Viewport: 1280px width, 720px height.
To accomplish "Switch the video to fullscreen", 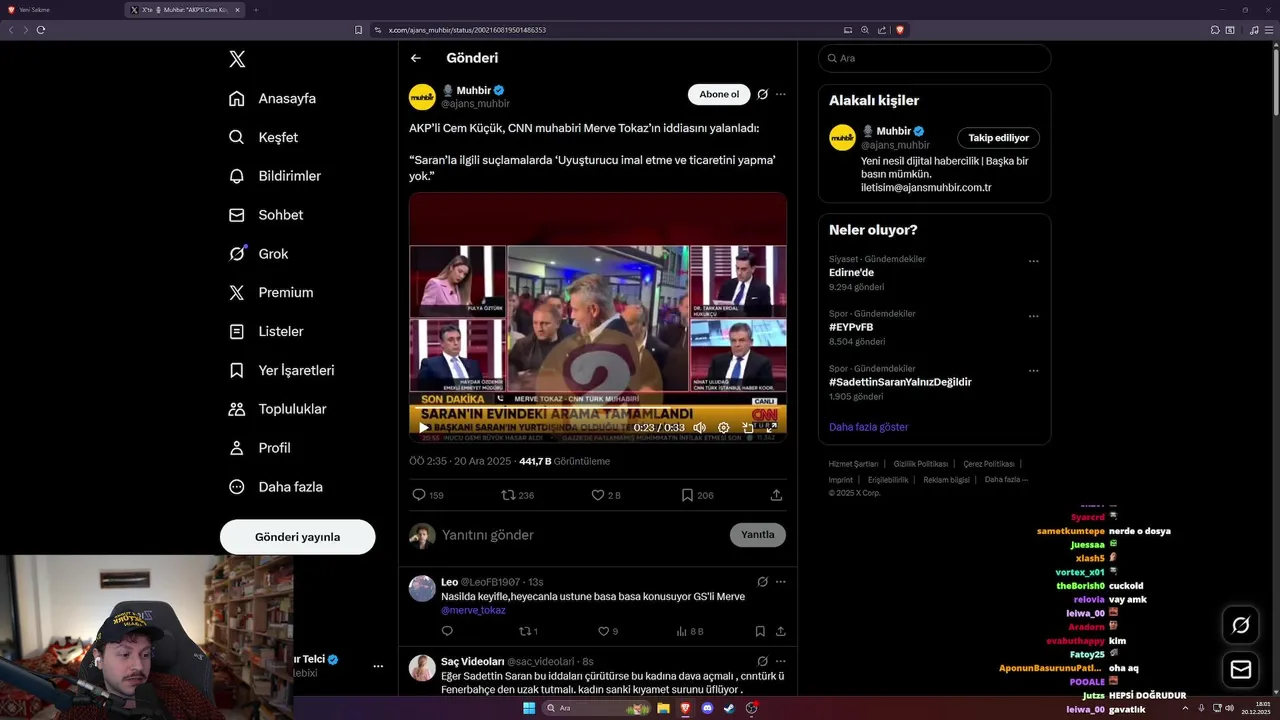I will pos(771,428).
